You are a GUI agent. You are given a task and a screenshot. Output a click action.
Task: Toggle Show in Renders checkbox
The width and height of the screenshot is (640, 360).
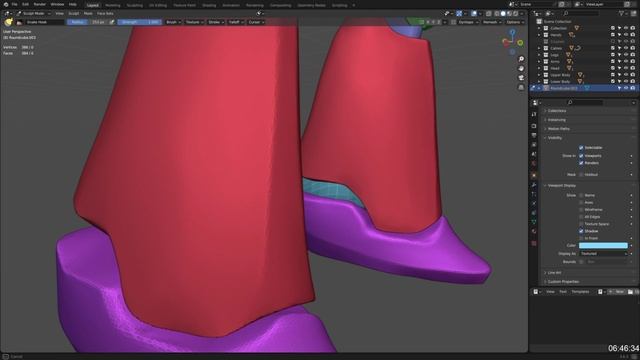[581, 163]
